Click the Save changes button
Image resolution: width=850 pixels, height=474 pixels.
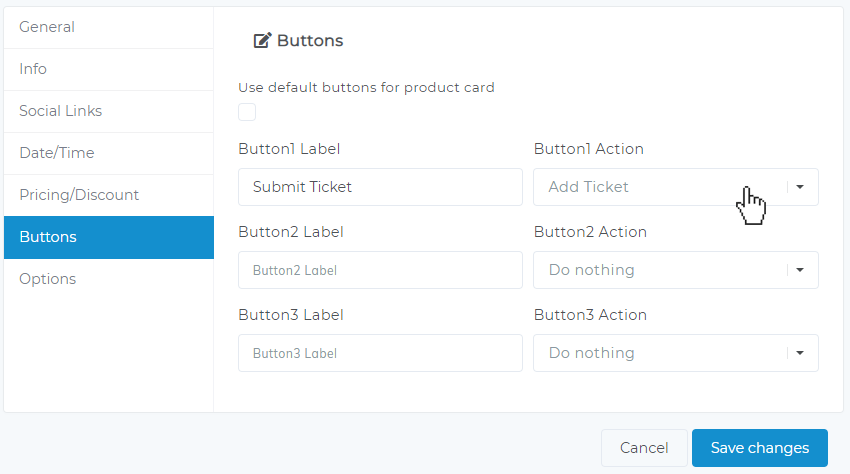coord(759,448)
